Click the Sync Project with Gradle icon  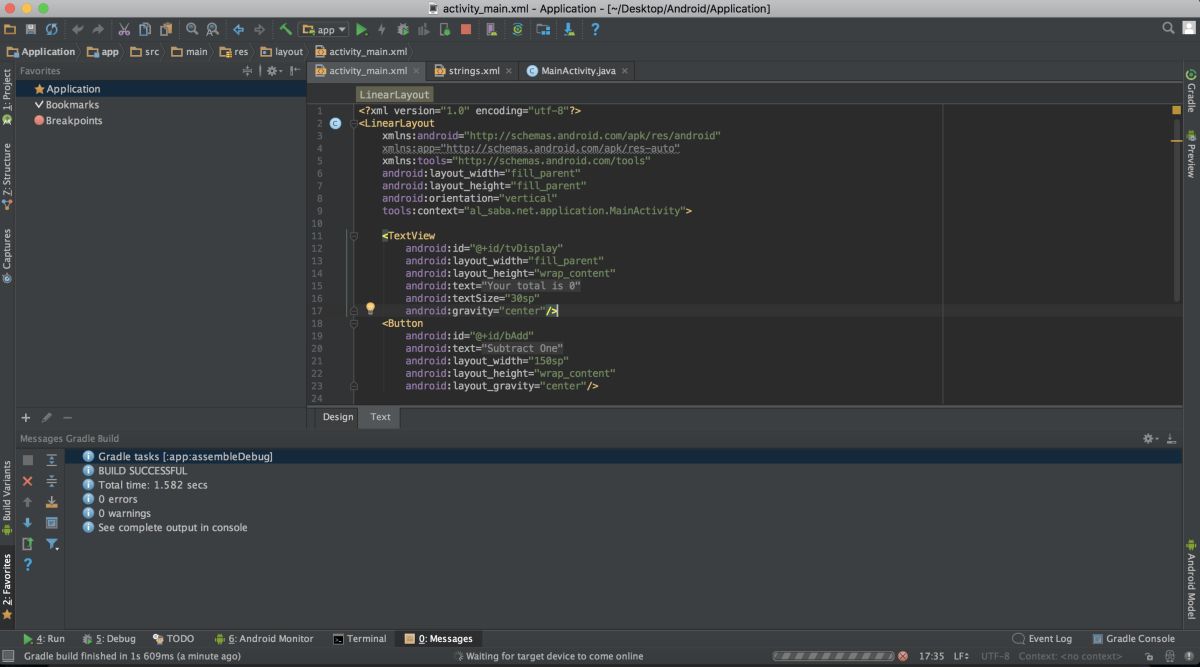click(x=518, y=30)
